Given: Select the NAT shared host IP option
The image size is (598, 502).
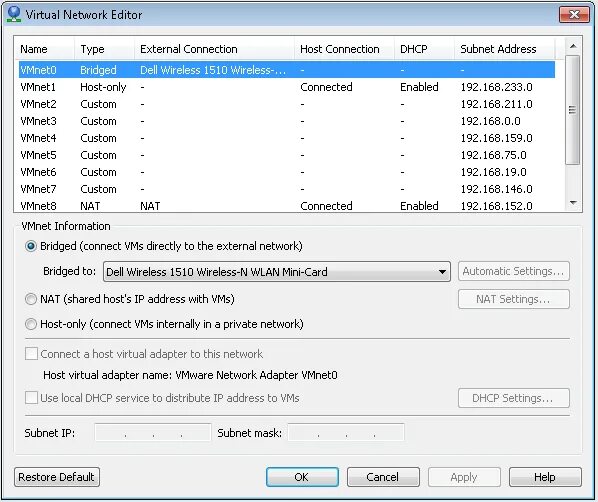Looking at the screenshot, I should tap(31, 299).
